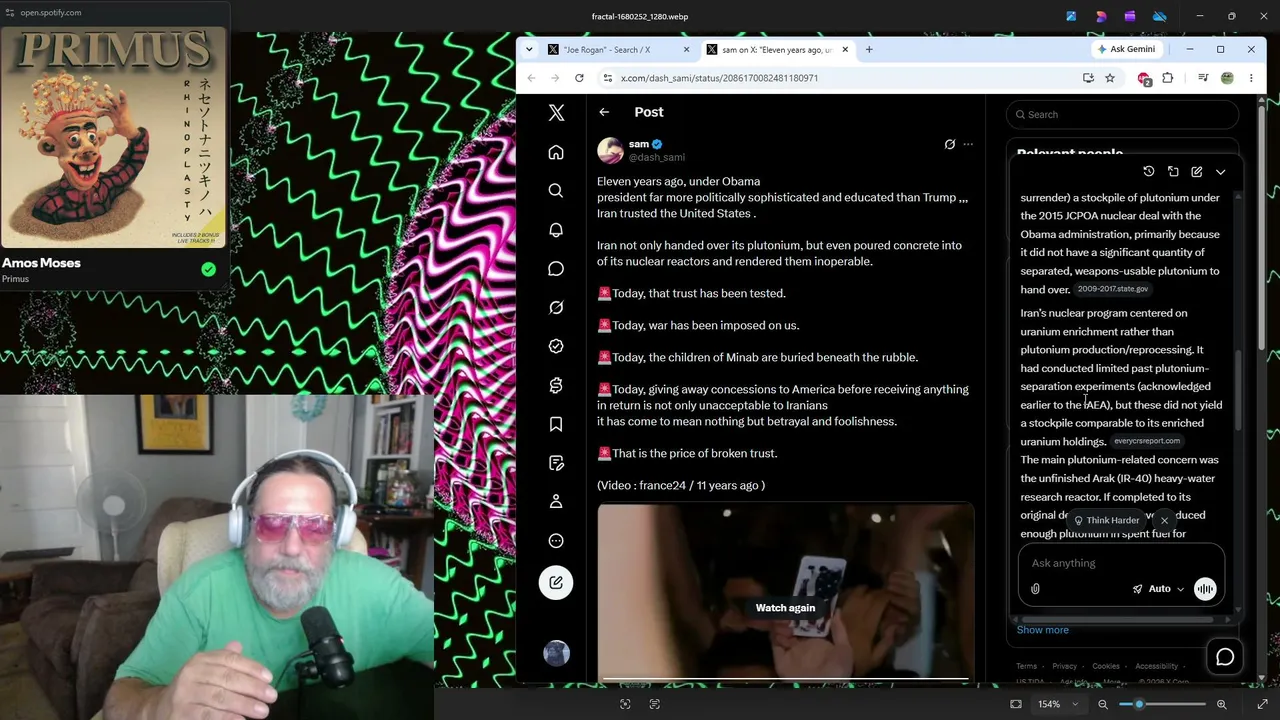1280x720 pixels.
Task: Click Watch again on the video
Action: 785,608
